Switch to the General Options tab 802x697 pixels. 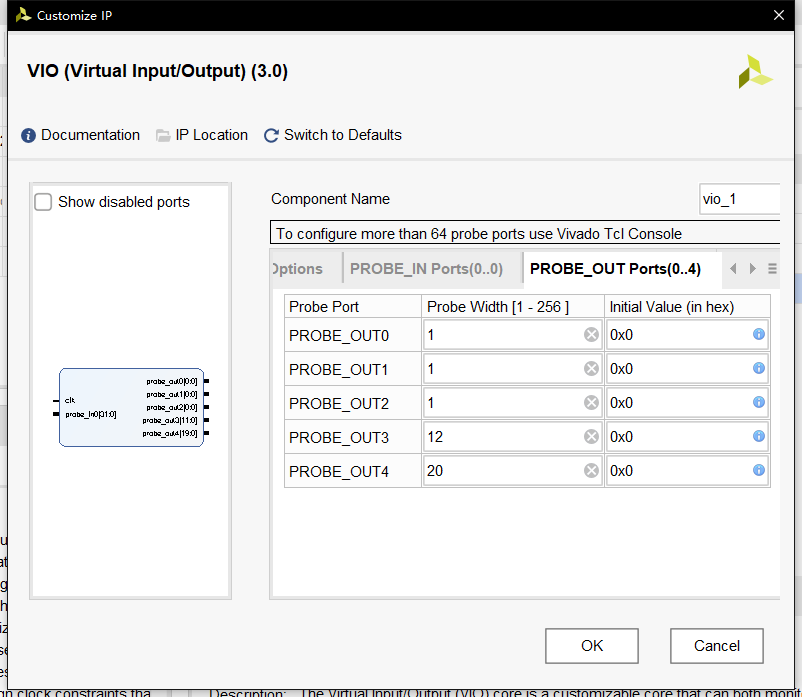pyautogui.click(x=298, y=269)
